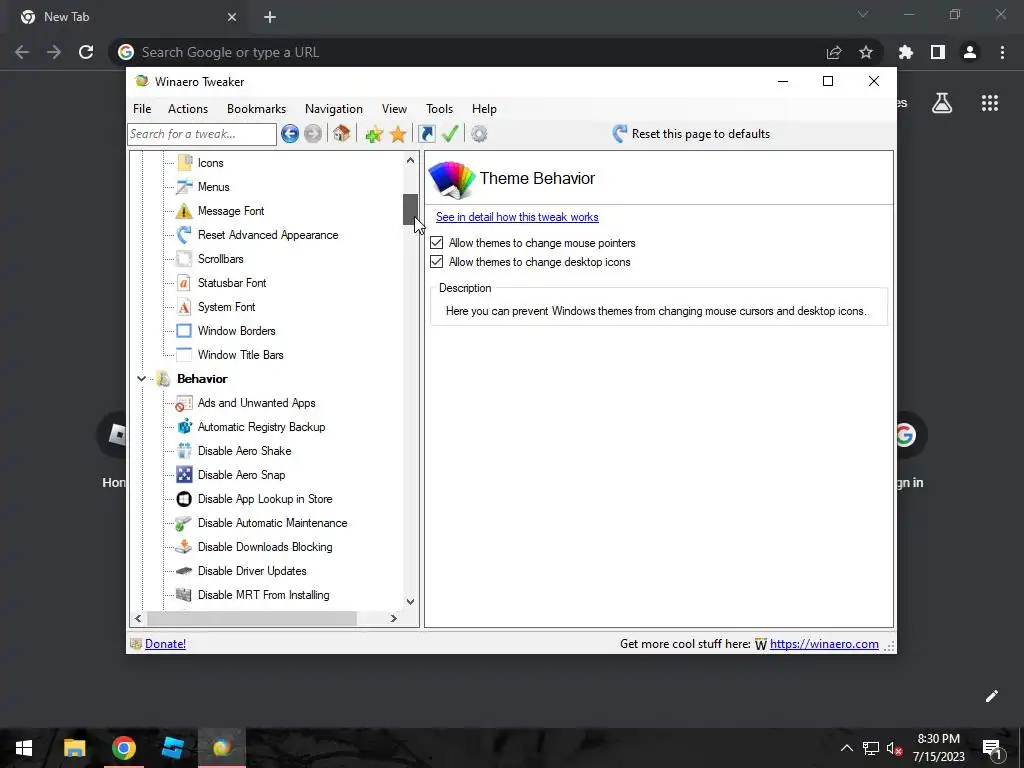Click the Icons folder icon in tree

185,163
